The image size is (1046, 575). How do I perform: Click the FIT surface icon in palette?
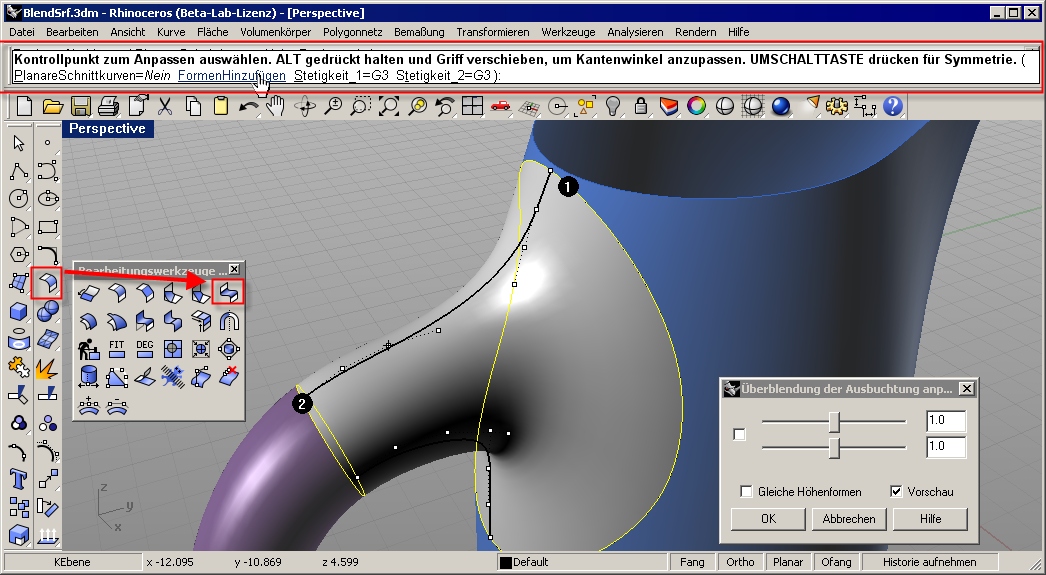[116, 349]
